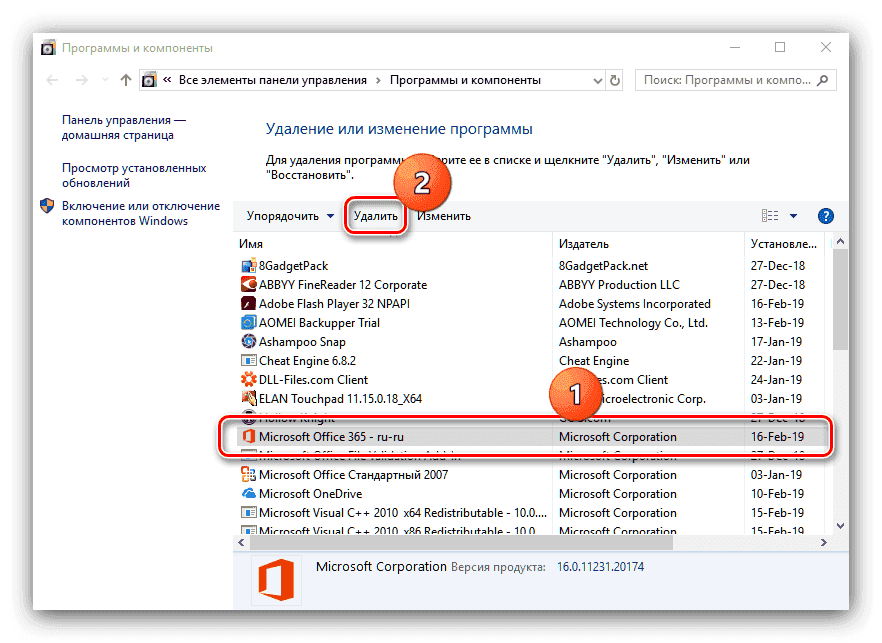Viewport: 882px width, 643px height.
Task: Open Включение или отключение компонентов Windows
Action: pyautogui.click(x=140, y=213)
